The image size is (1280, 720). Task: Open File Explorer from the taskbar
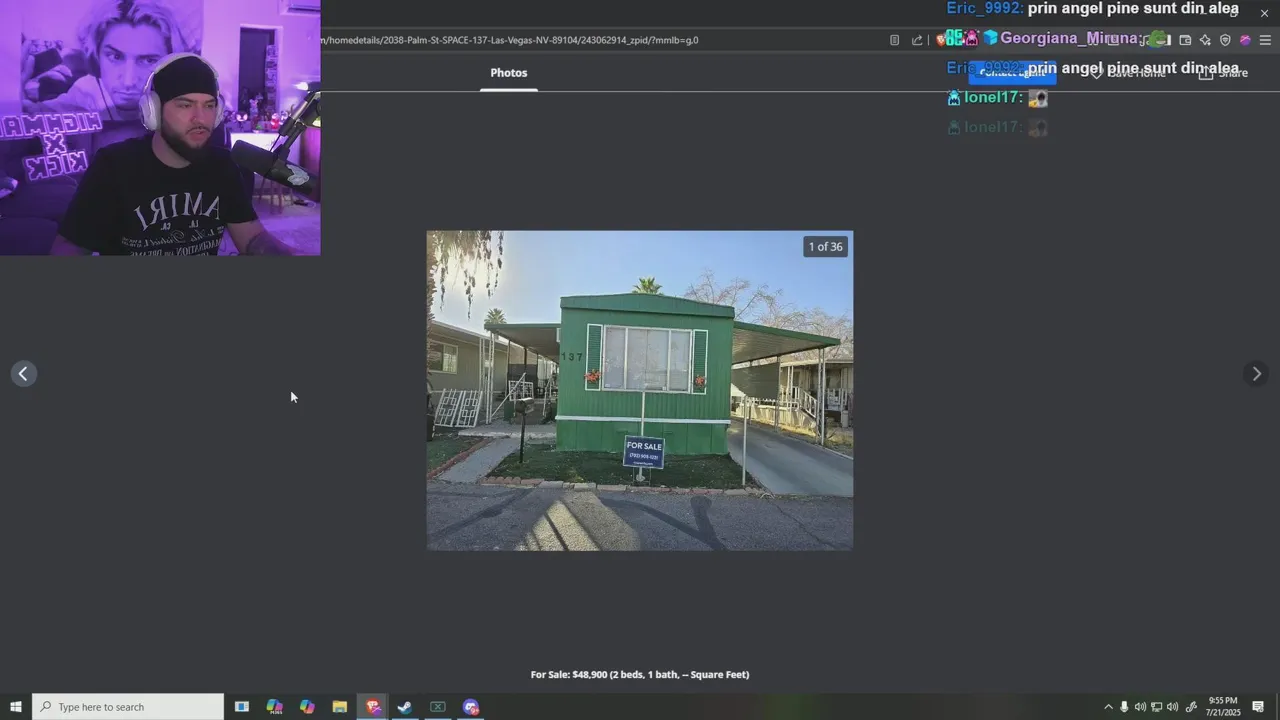[340, 707]
